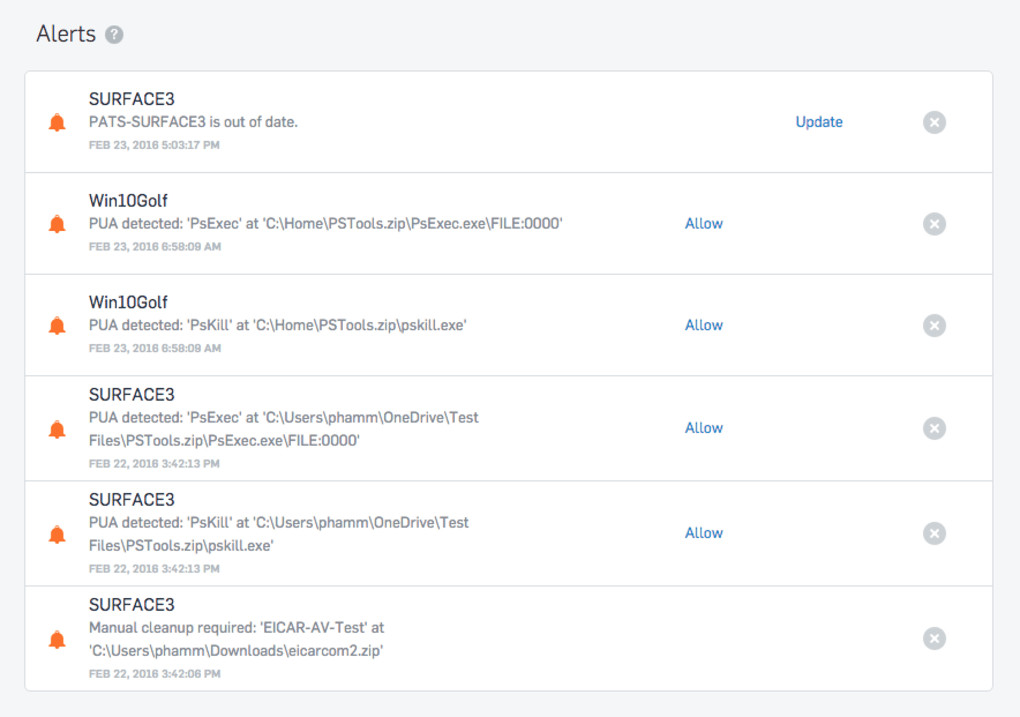This screenshot has width=1020, height=717.
Task: Dismiss the PATS-SURFACE3 out of date alert
Action: tap(934, 122)
